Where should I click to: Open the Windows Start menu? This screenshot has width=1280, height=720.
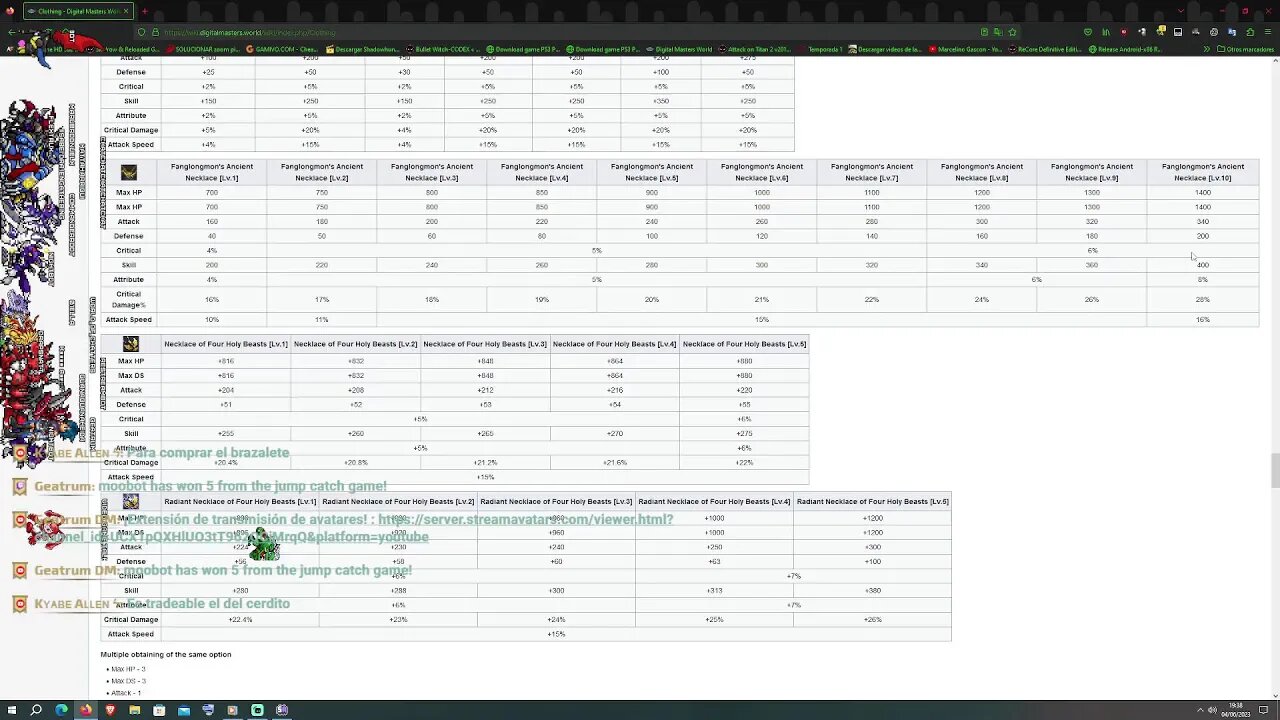point(11,710)
